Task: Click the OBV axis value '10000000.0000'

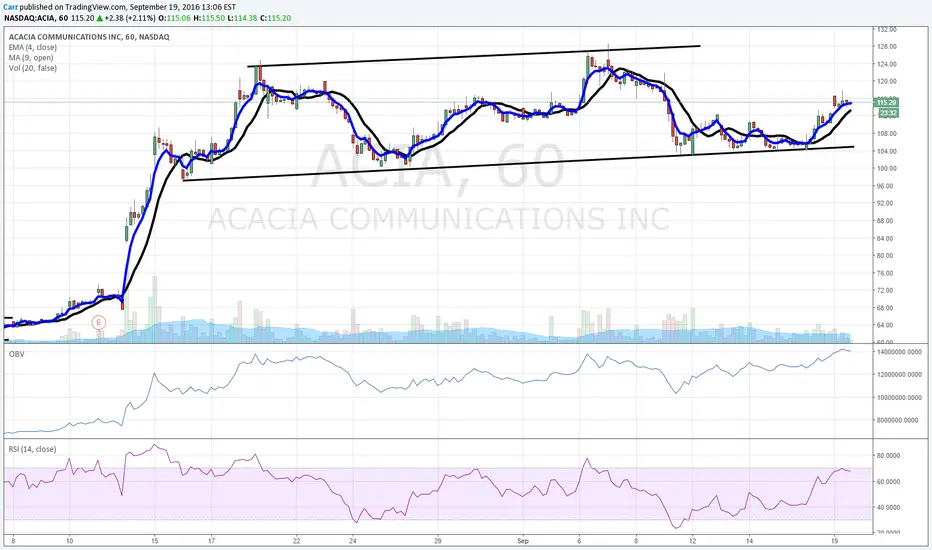Action: coord(899,397)
